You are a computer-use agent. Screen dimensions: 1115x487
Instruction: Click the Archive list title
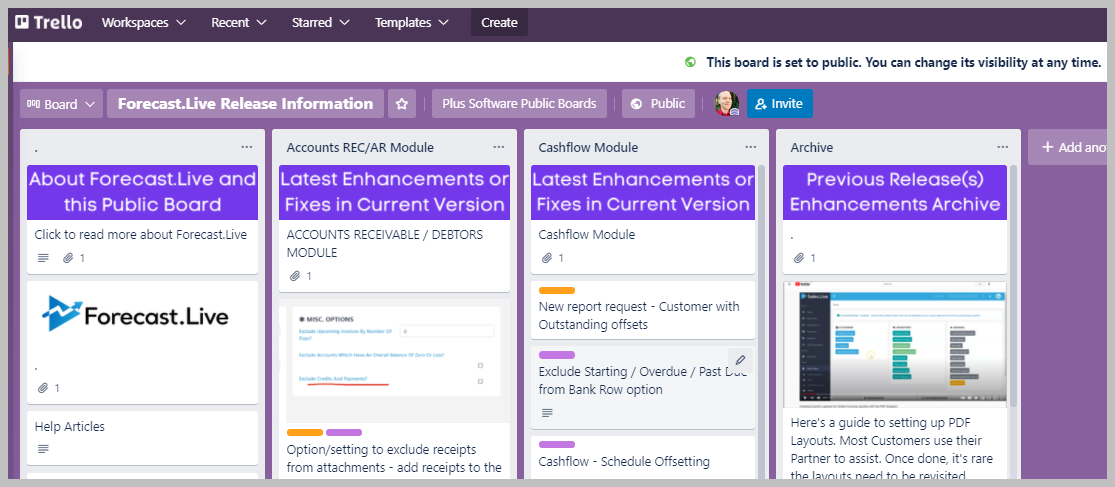coord(811,147)
